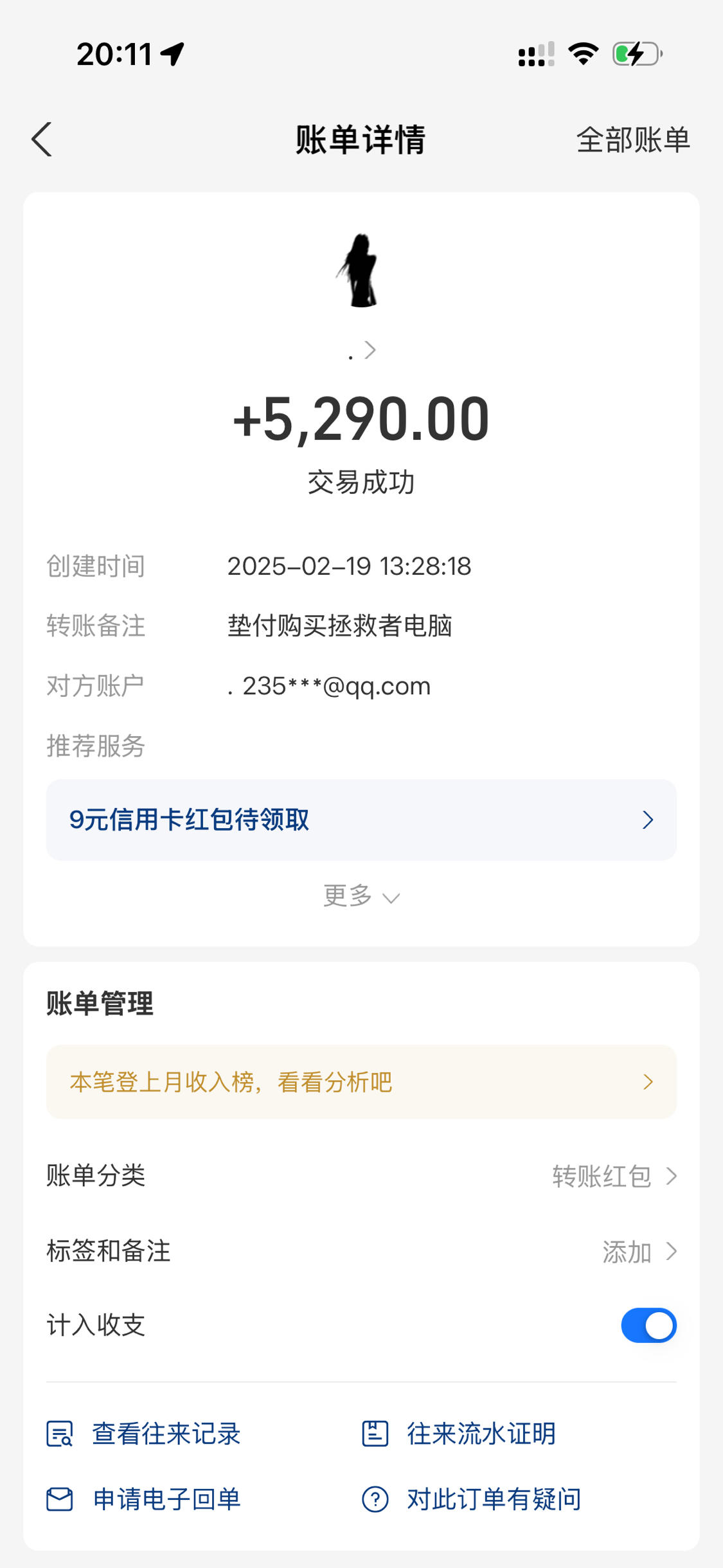
Task: Tap the payer's silhouette avatar
Action: tap(361, 270)
